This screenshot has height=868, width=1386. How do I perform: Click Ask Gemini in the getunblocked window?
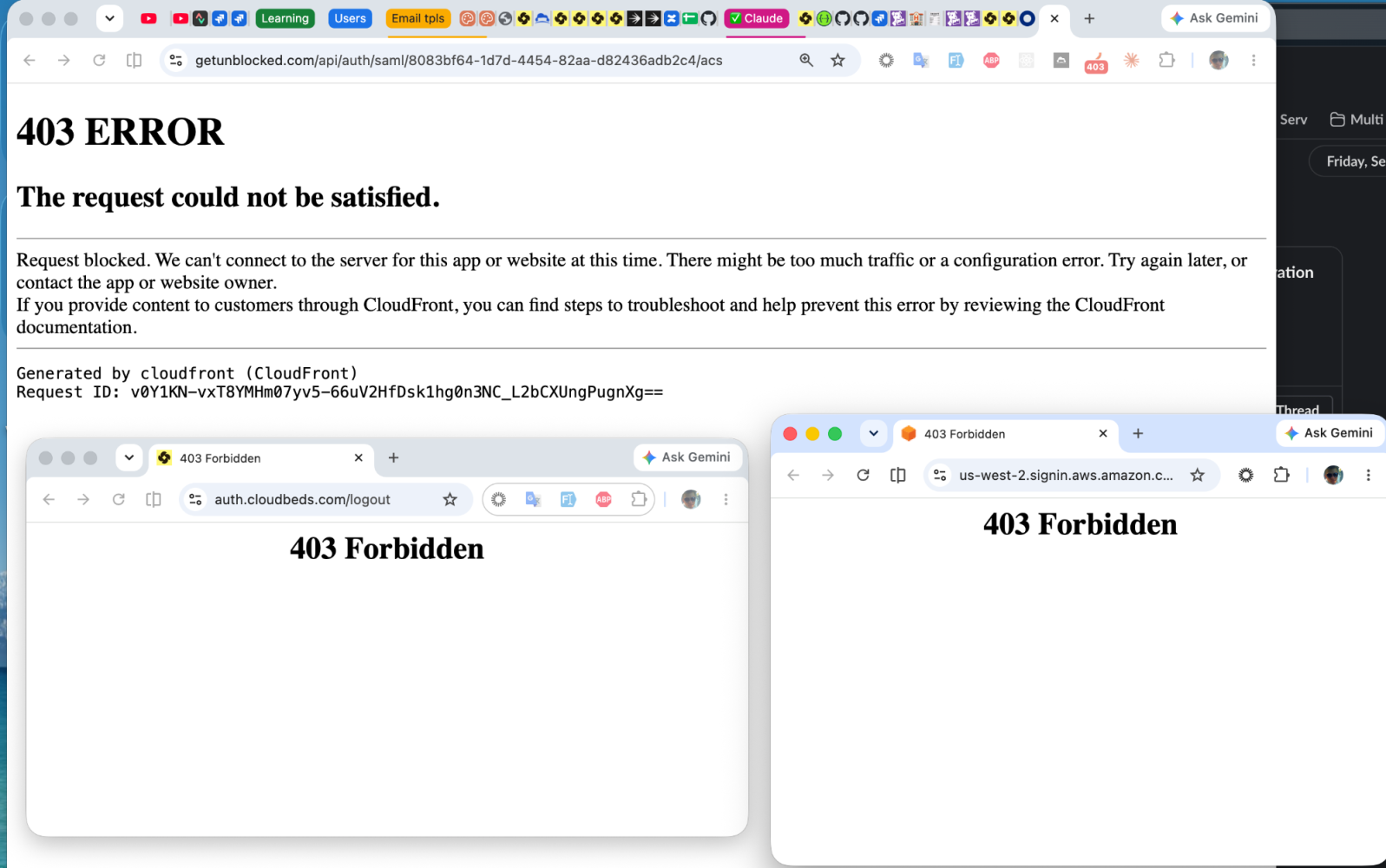click(1215, 18)
